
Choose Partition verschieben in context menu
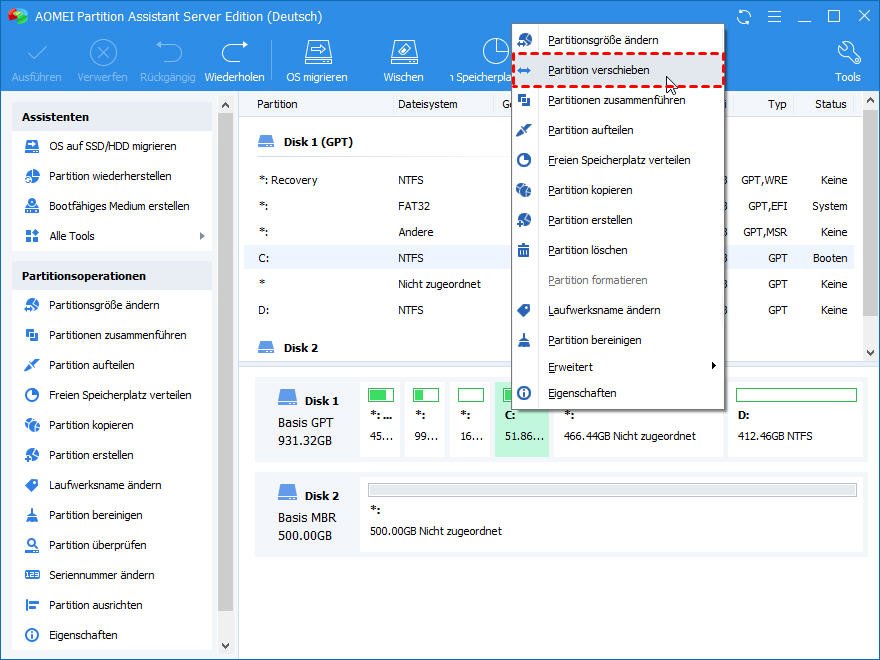click(x=618, y=70)
